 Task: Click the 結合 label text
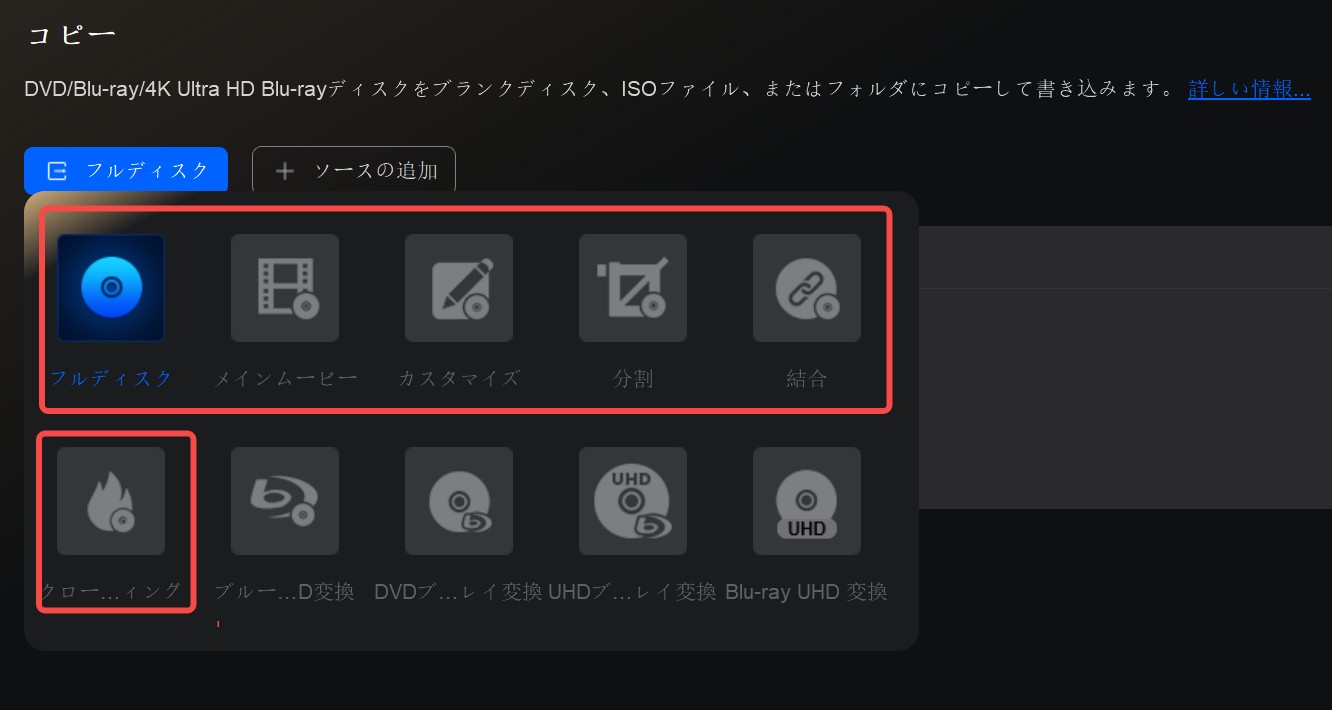(x=807, y=379)
